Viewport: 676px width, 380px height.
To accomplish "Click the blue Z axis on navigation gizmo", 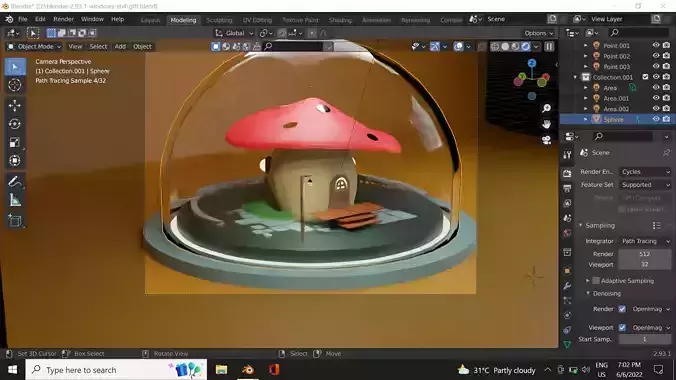I will pyautogui.click(x=532, y=63).
